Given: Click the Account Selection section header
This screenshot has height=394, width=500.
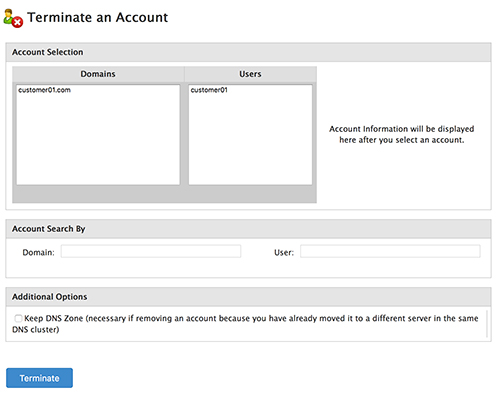Looking at the screenshot, I should [248, 52].
